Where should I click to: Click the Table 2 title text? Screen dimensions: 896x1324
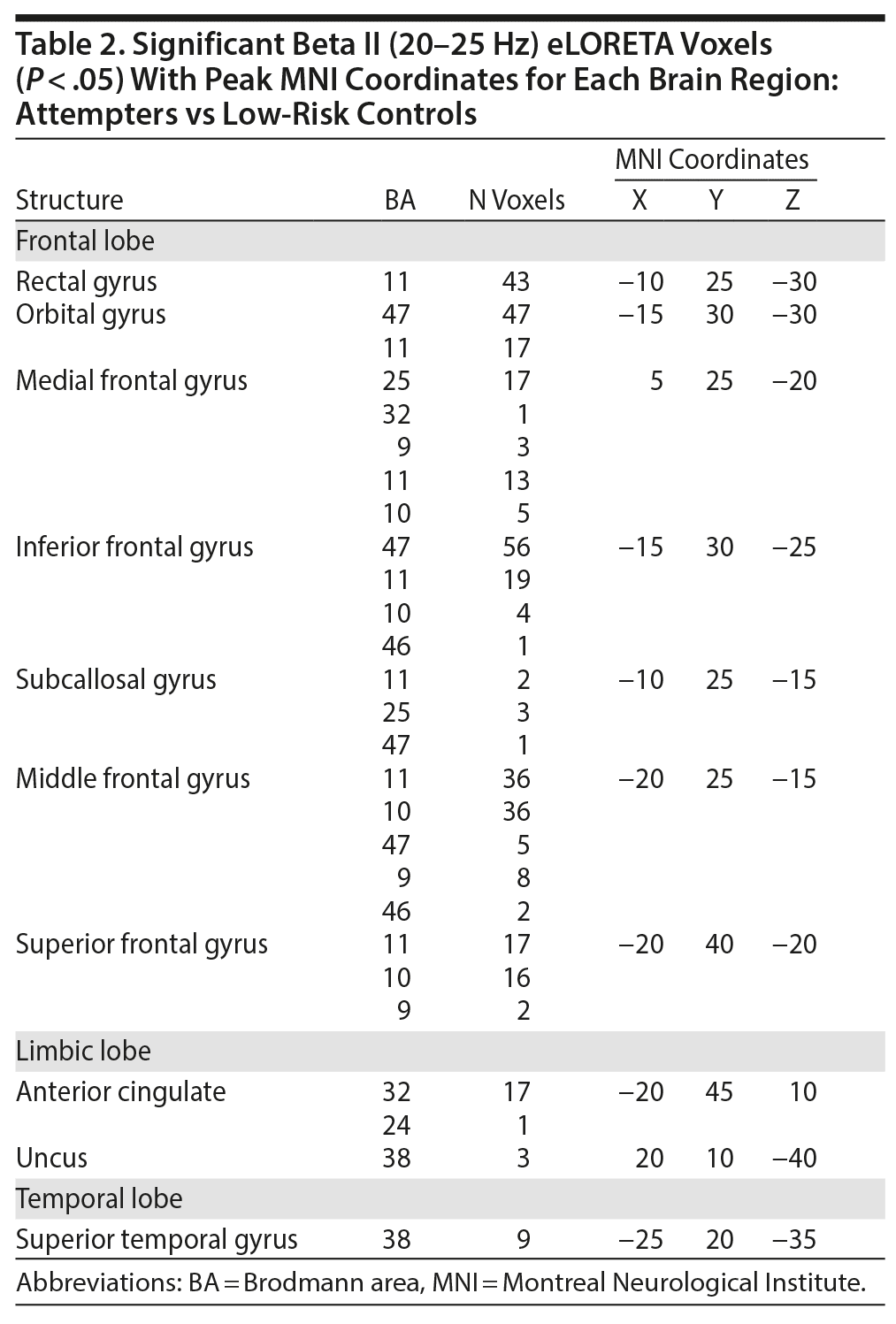click(426, 79)
